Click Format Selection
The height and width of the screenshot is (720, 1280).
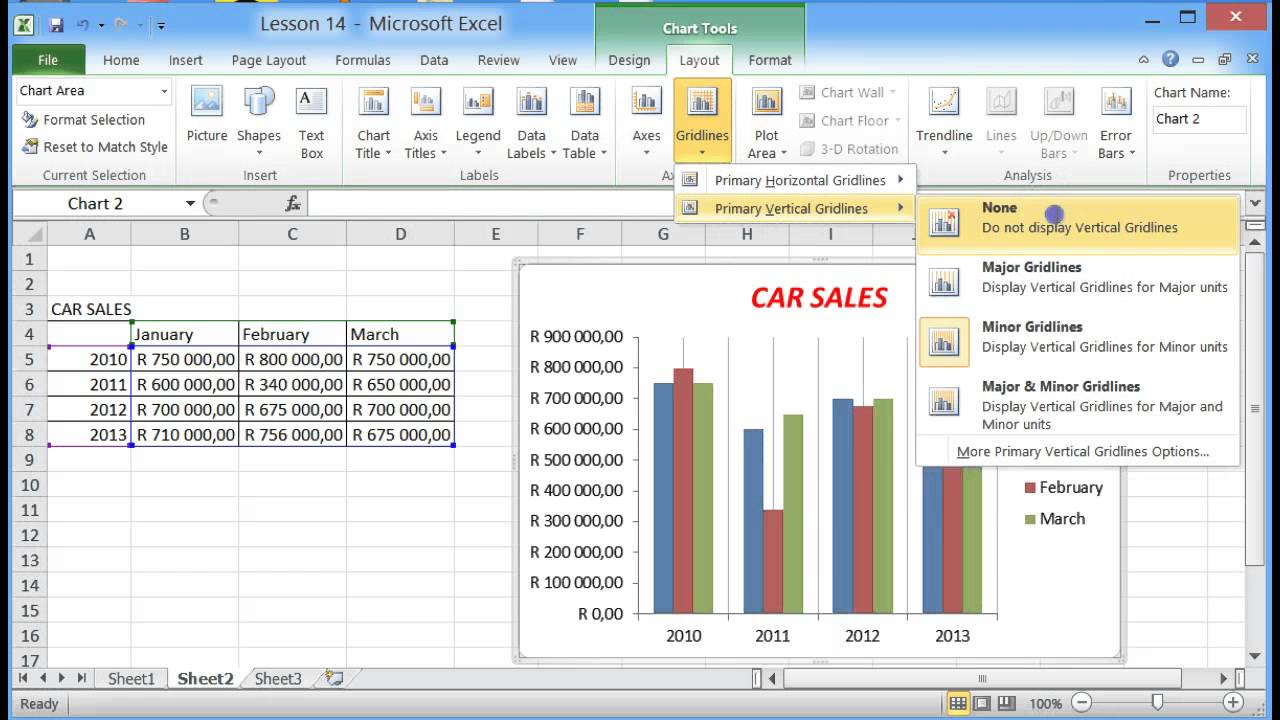tap(84, 119)
